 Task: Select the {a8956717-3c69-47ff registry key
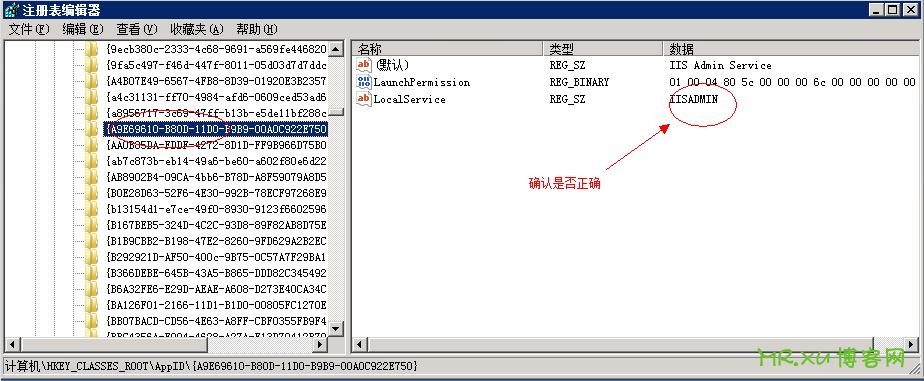point(216,112)
